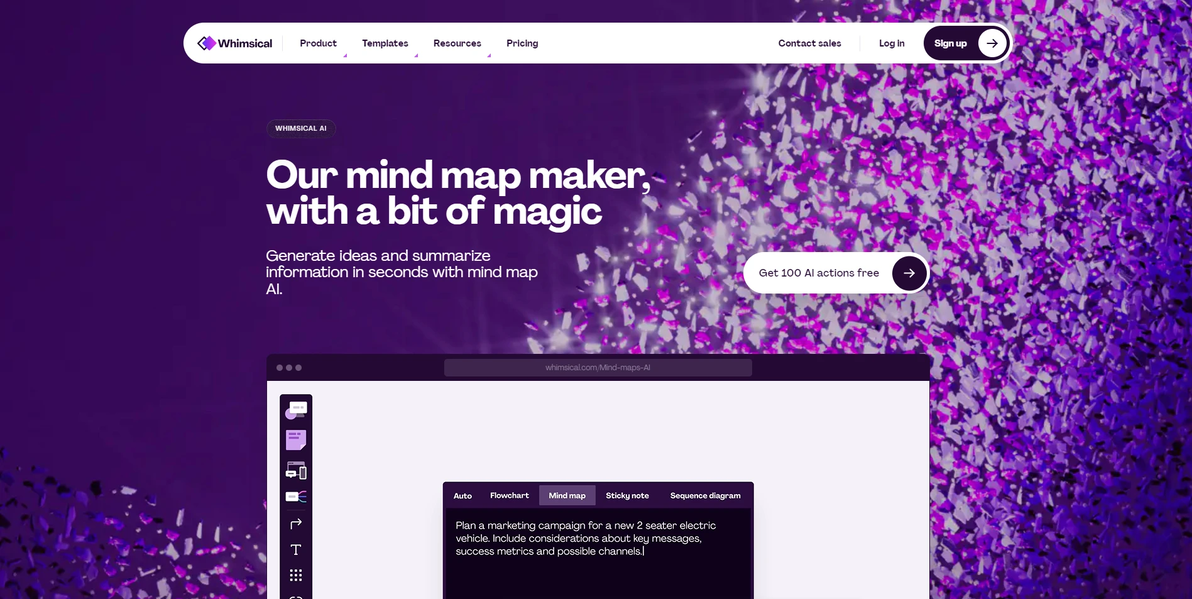Click the arrow circle on Sign up
This screenshot has width=1192, height=599.
click(x=991, y=43)
